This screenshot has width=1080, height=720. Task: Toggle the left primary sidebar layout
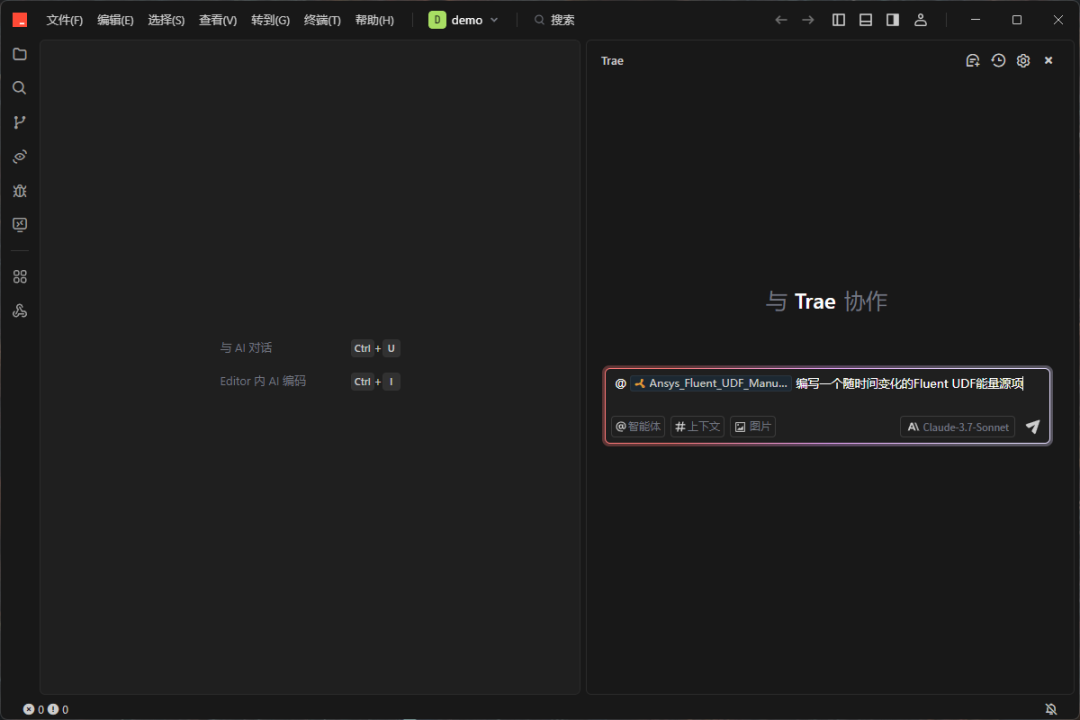(x=839, y=20)
